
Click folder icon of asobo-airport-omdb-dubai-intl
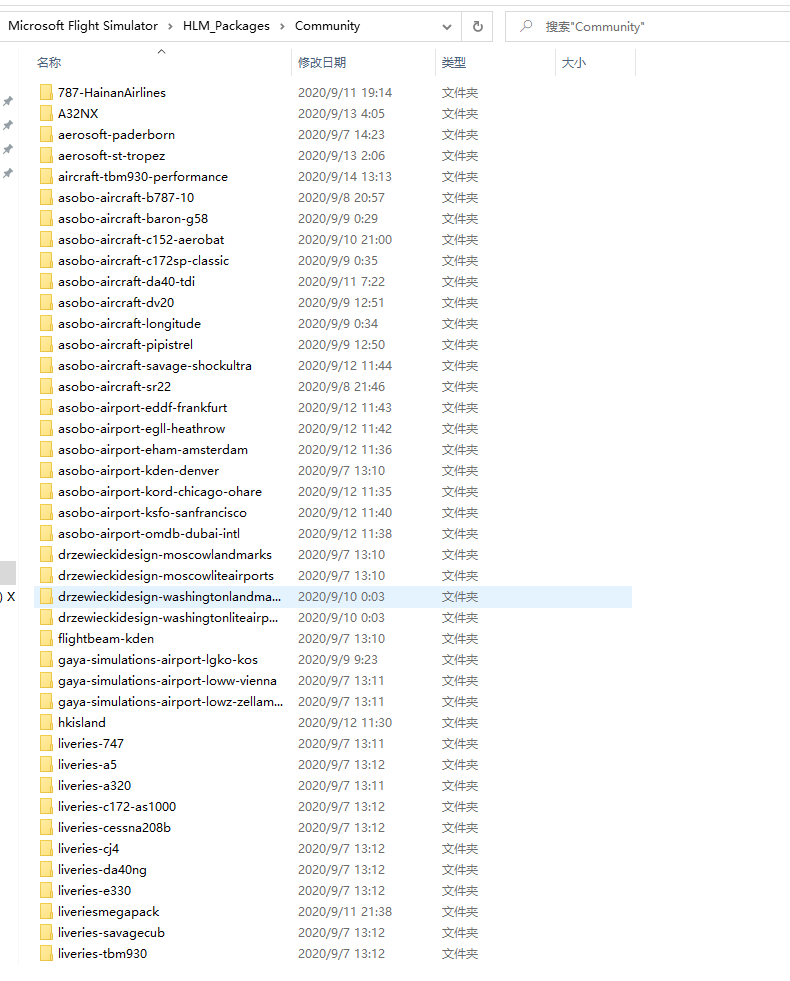click(46, 534)
